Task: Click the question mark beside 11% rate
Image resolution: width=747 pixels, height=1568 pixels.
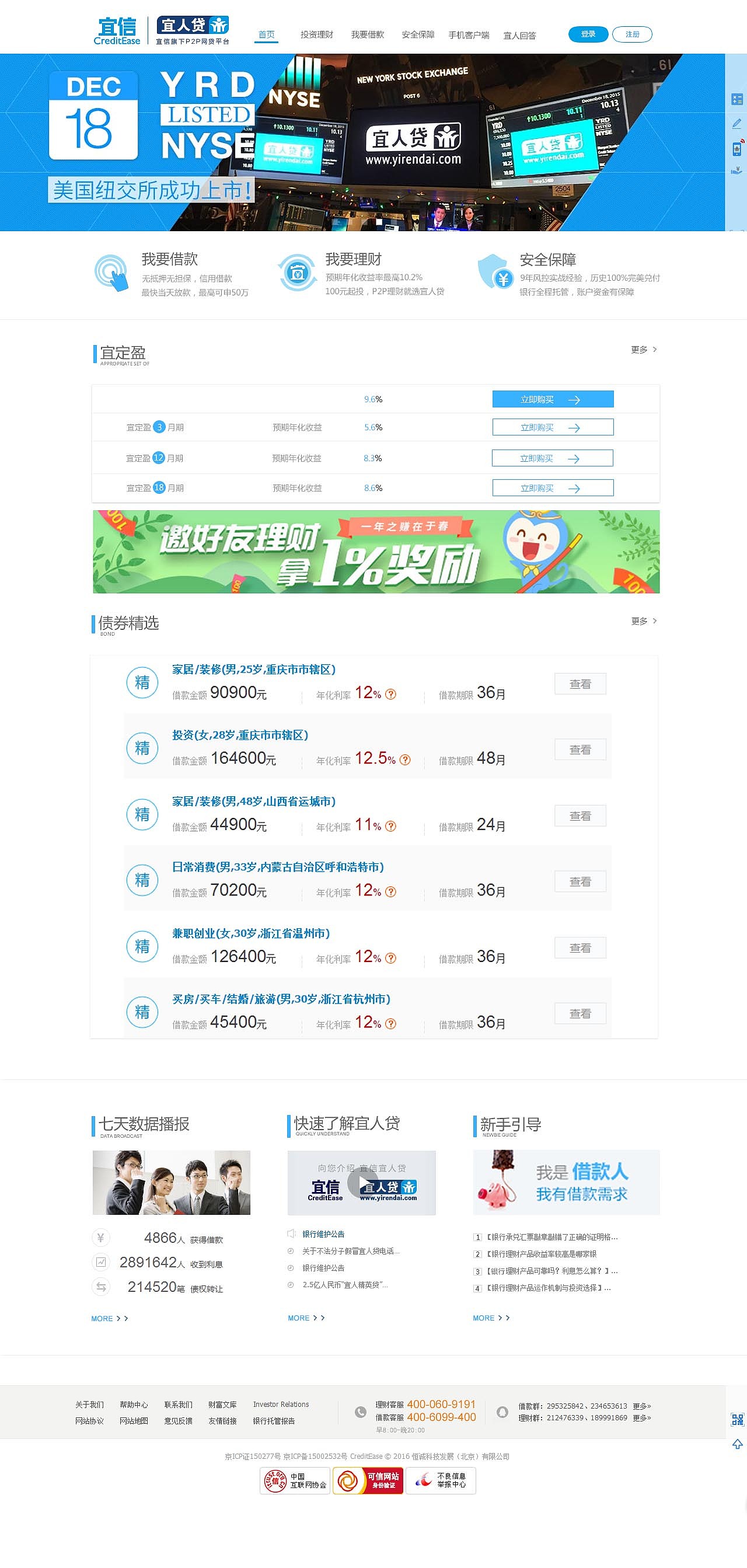Action: click(391, 826)
